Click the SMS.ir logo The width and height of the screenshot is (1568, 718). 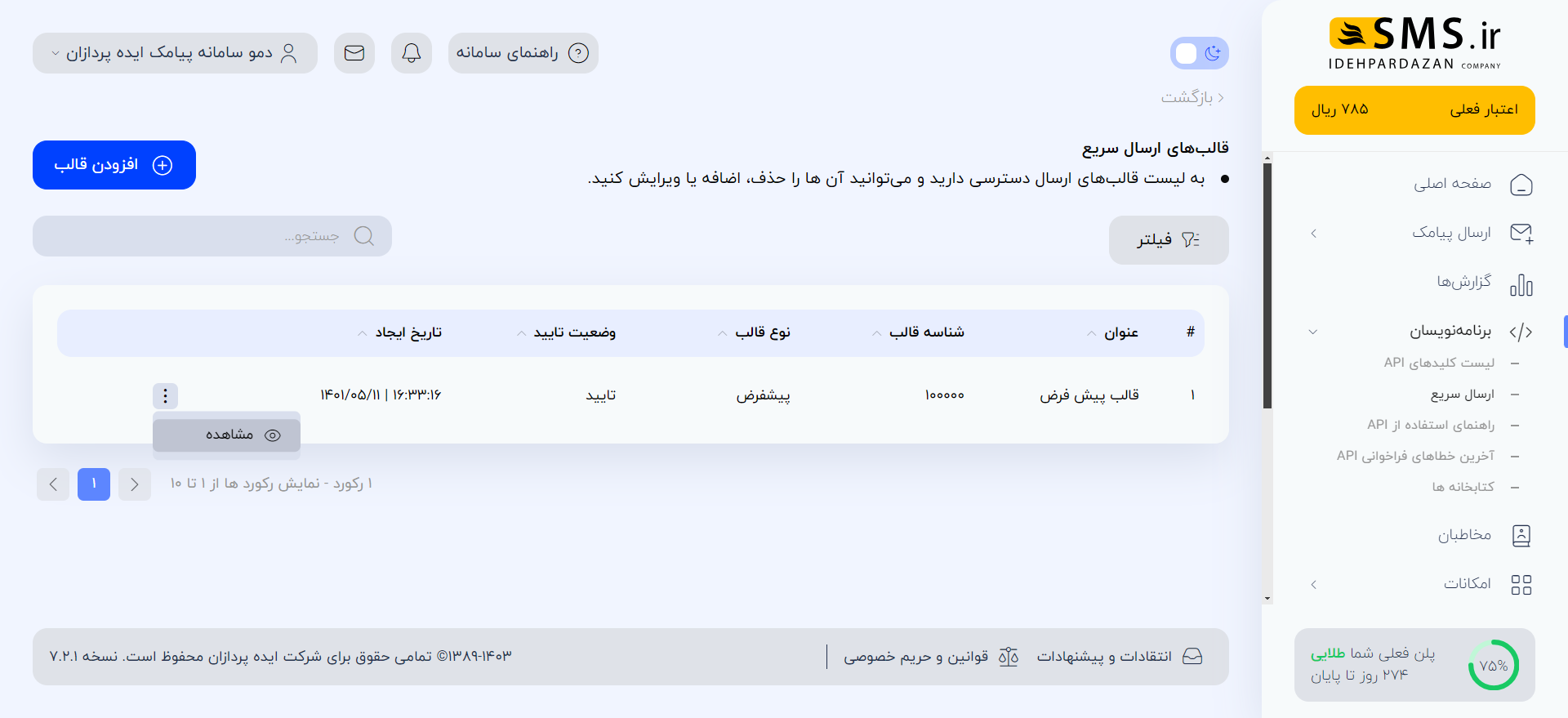pyautogui.click(x=1414, y=42)
